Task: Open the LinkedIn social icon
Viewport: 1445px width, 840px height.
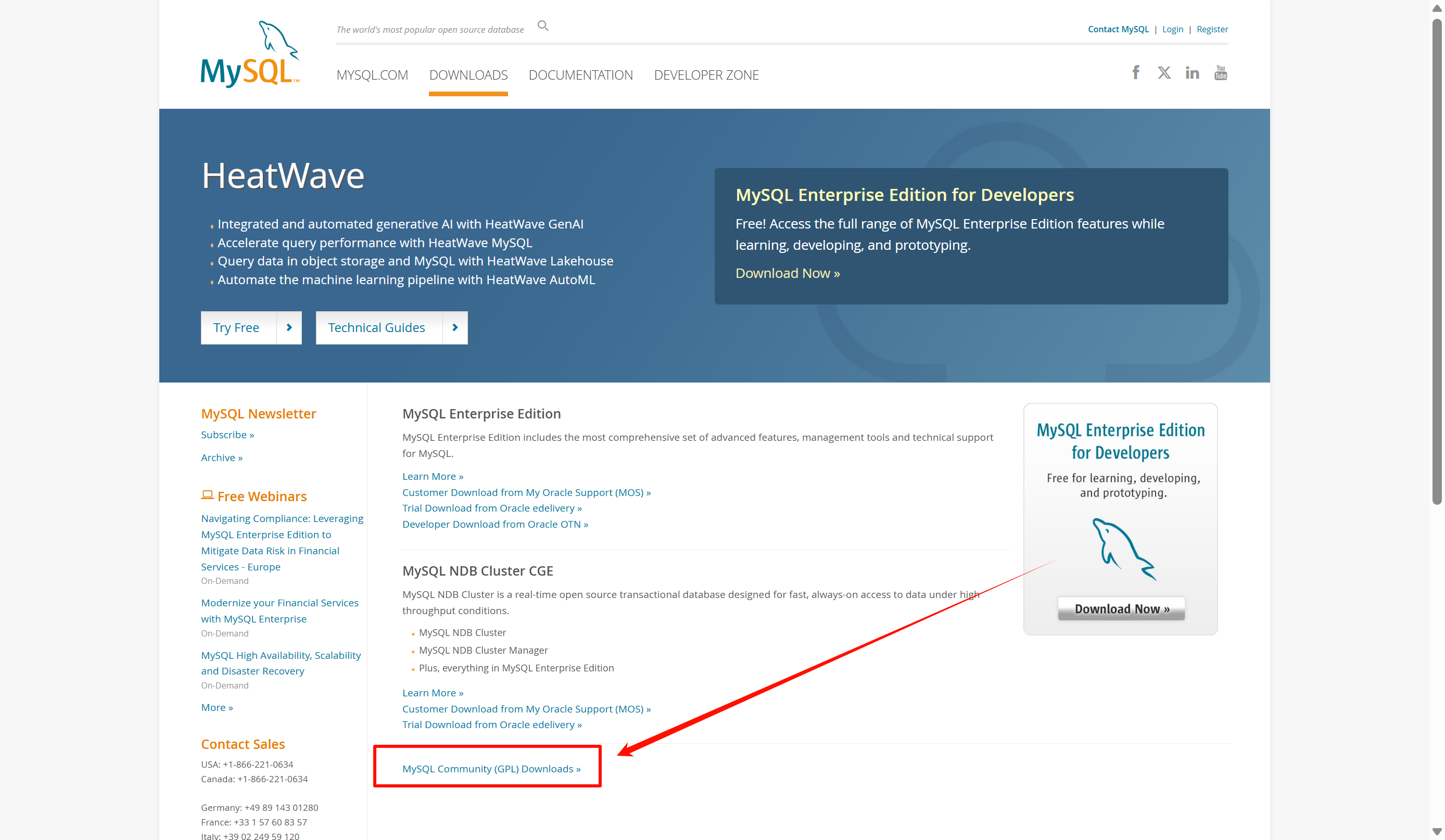Action: (x=1192, y=73)
